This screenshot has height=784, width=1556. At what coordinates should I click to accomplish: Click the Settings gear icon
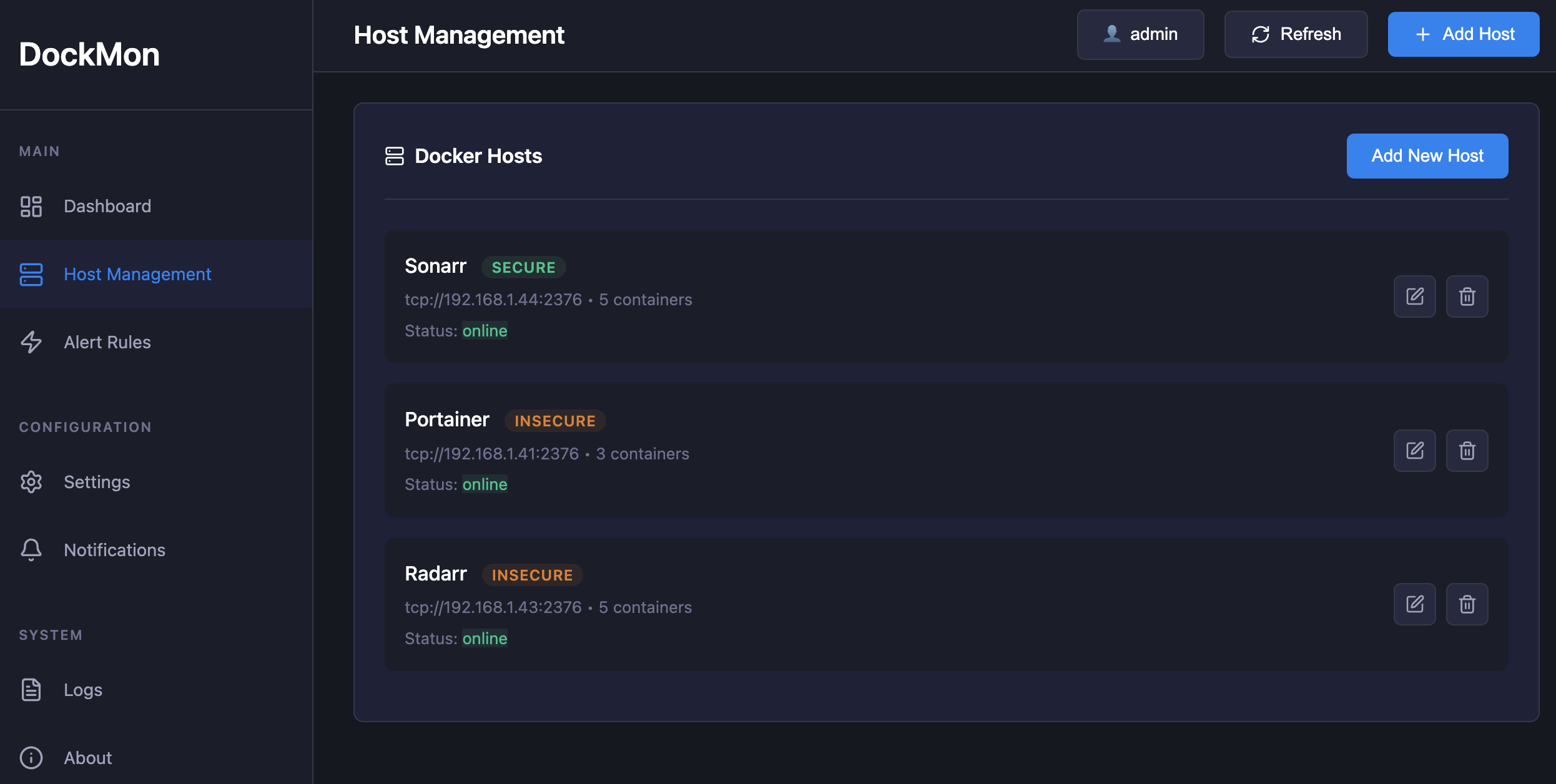[x=31, y=482]
